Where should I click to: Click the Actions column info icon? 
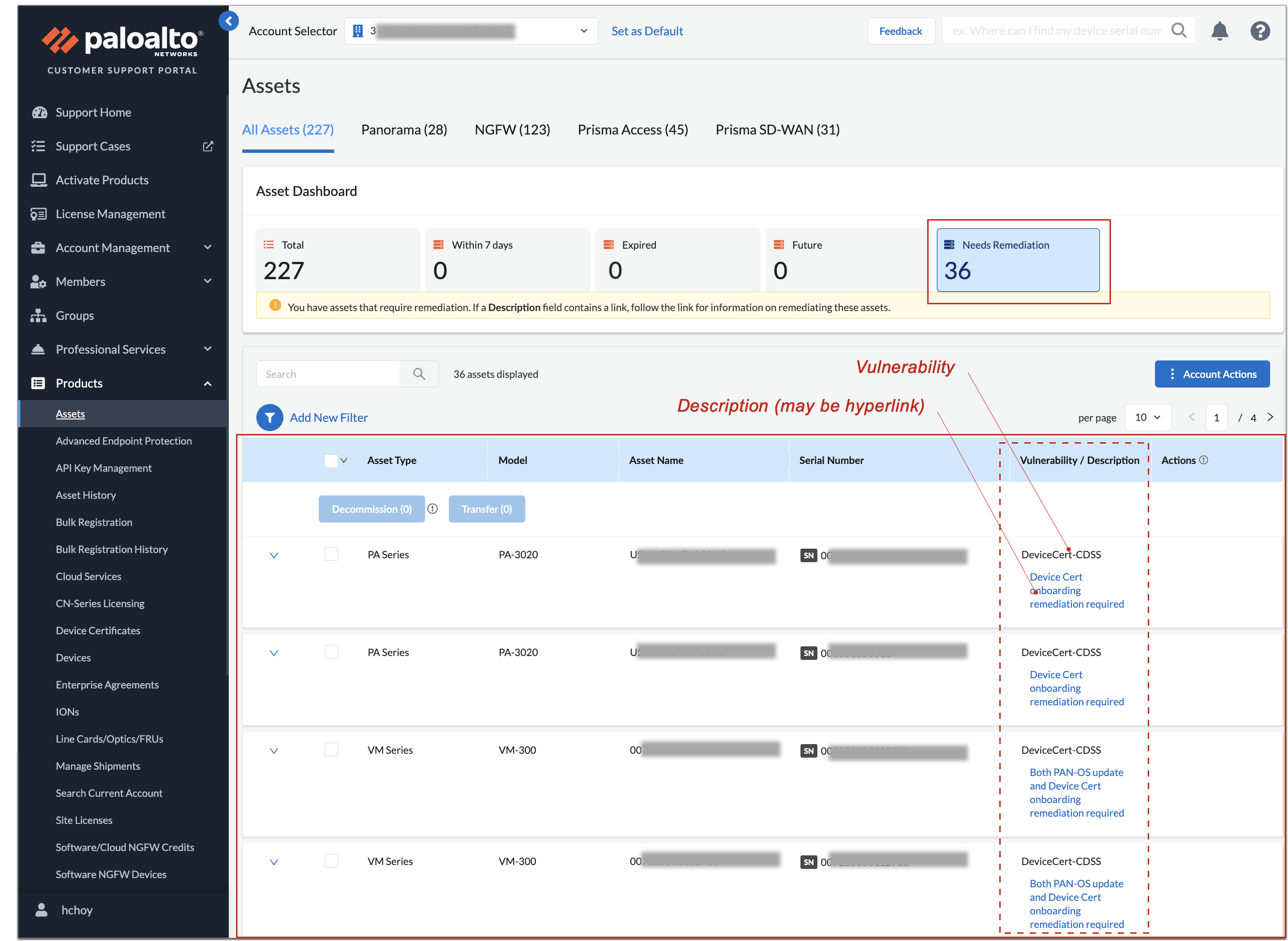1203,460
